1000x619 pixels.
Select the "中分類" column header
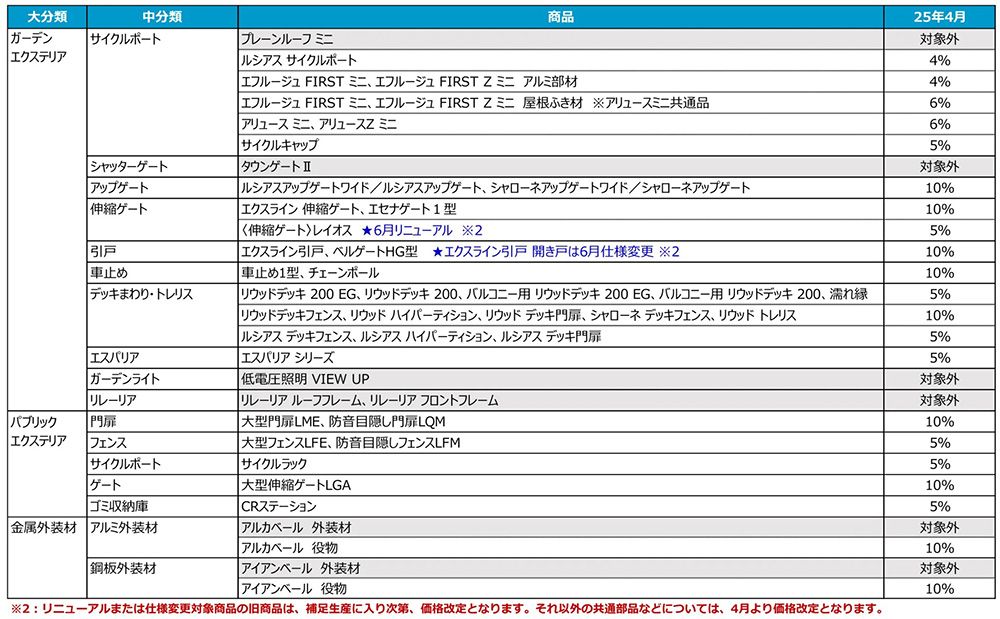[163, 17]
